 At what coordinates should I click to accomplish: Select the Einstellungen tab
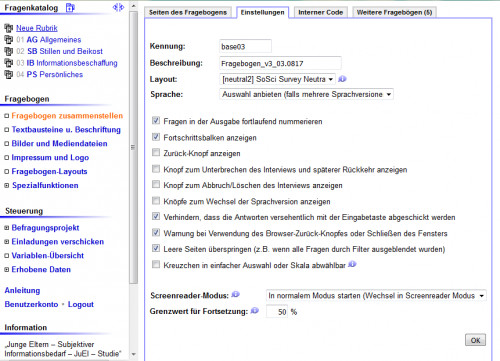[262, 12]
